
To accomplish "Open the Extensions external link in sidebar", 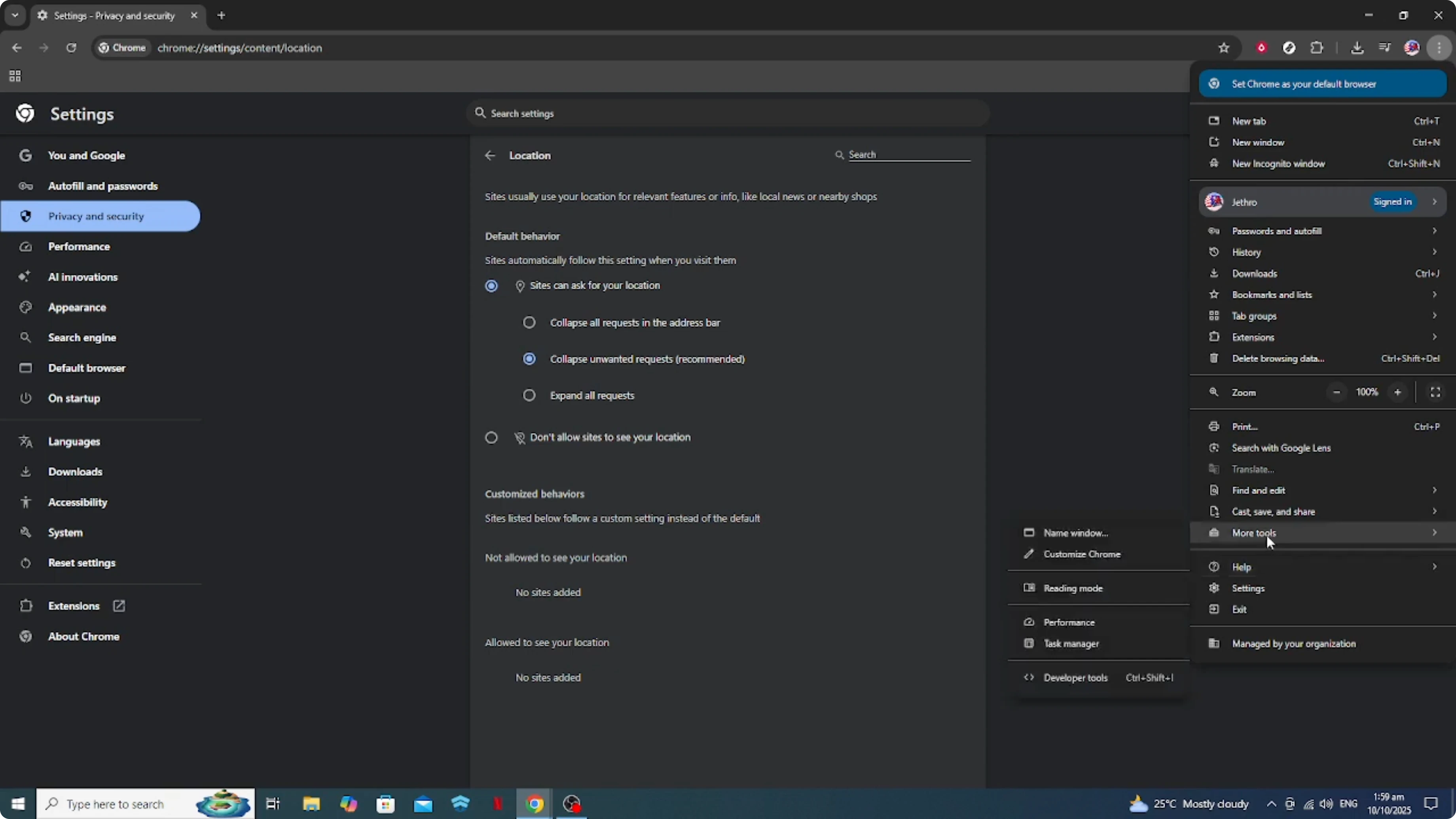I will 118,605.
